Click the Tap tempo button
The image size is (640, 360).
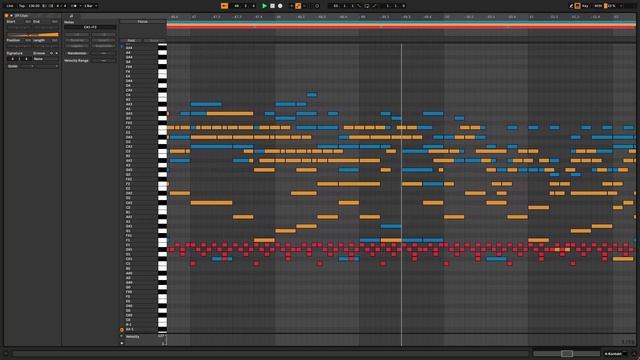click(x=22, y=6)
